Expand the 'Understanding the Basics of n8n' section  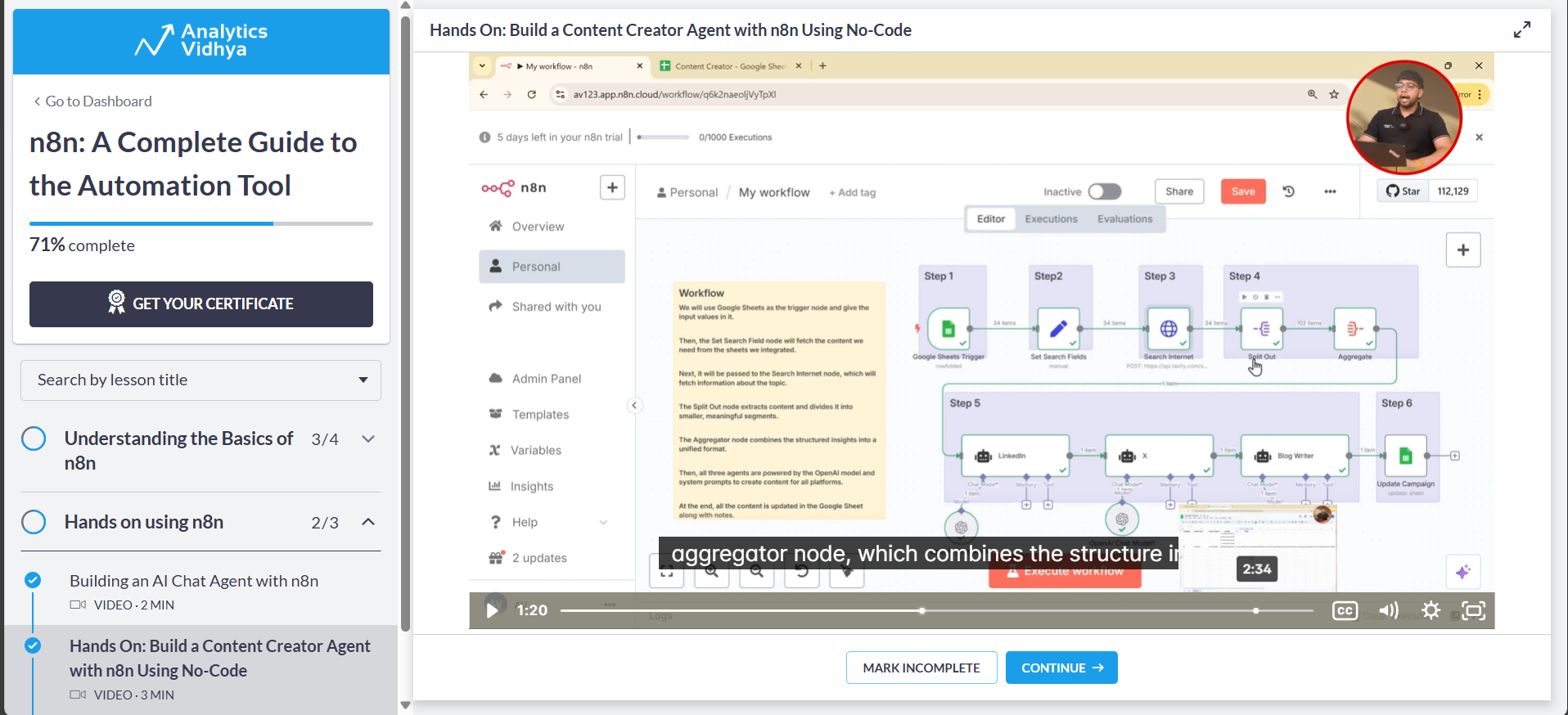coord(367,438)
